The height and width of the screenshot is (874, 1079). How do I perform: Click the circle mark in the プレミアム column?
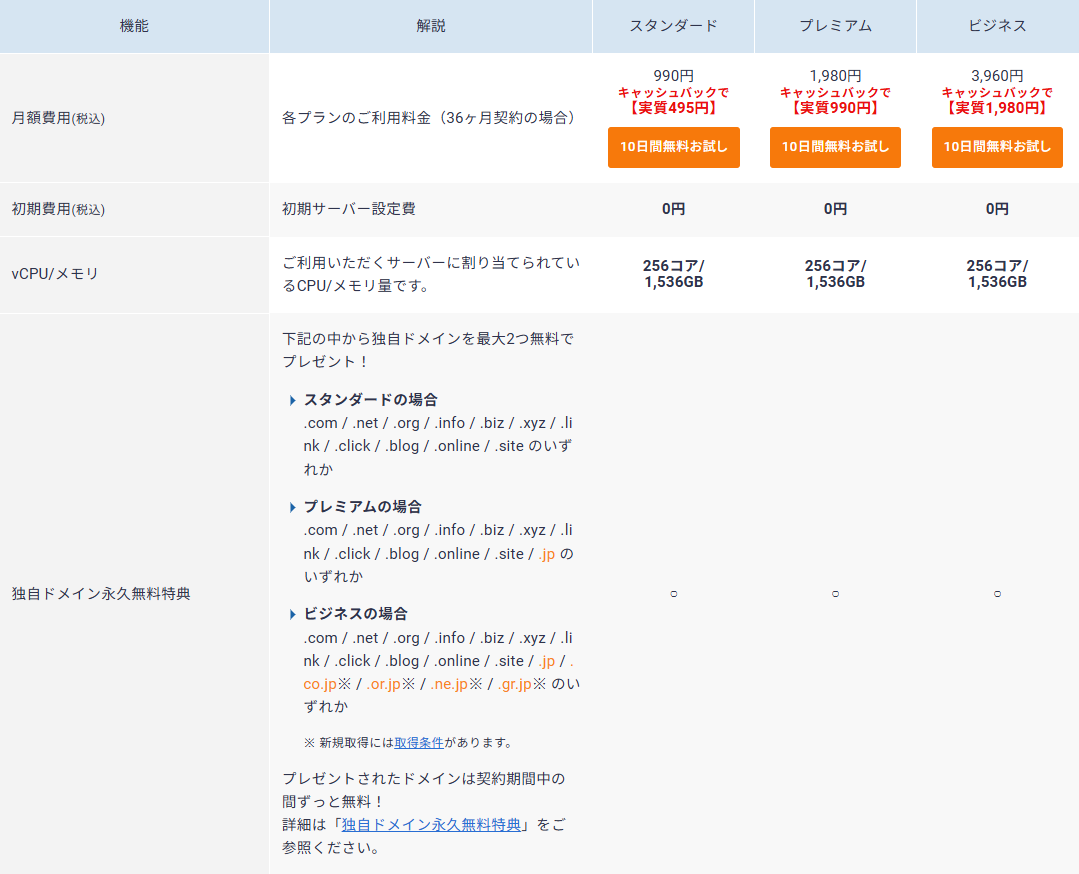(x=835, y=594)
